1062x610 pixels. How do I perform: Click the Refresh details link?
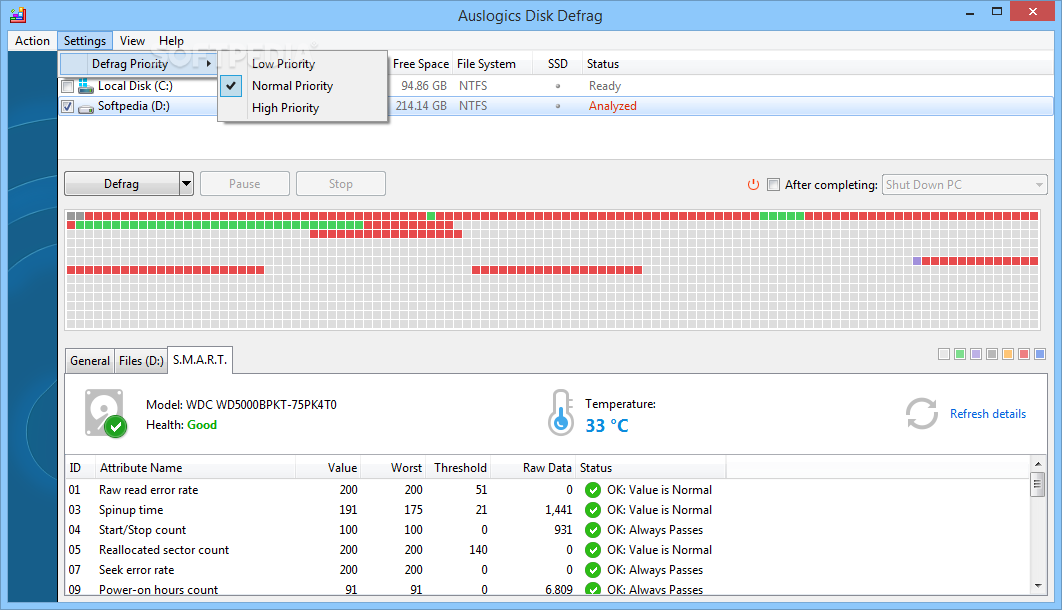[987, 414]
